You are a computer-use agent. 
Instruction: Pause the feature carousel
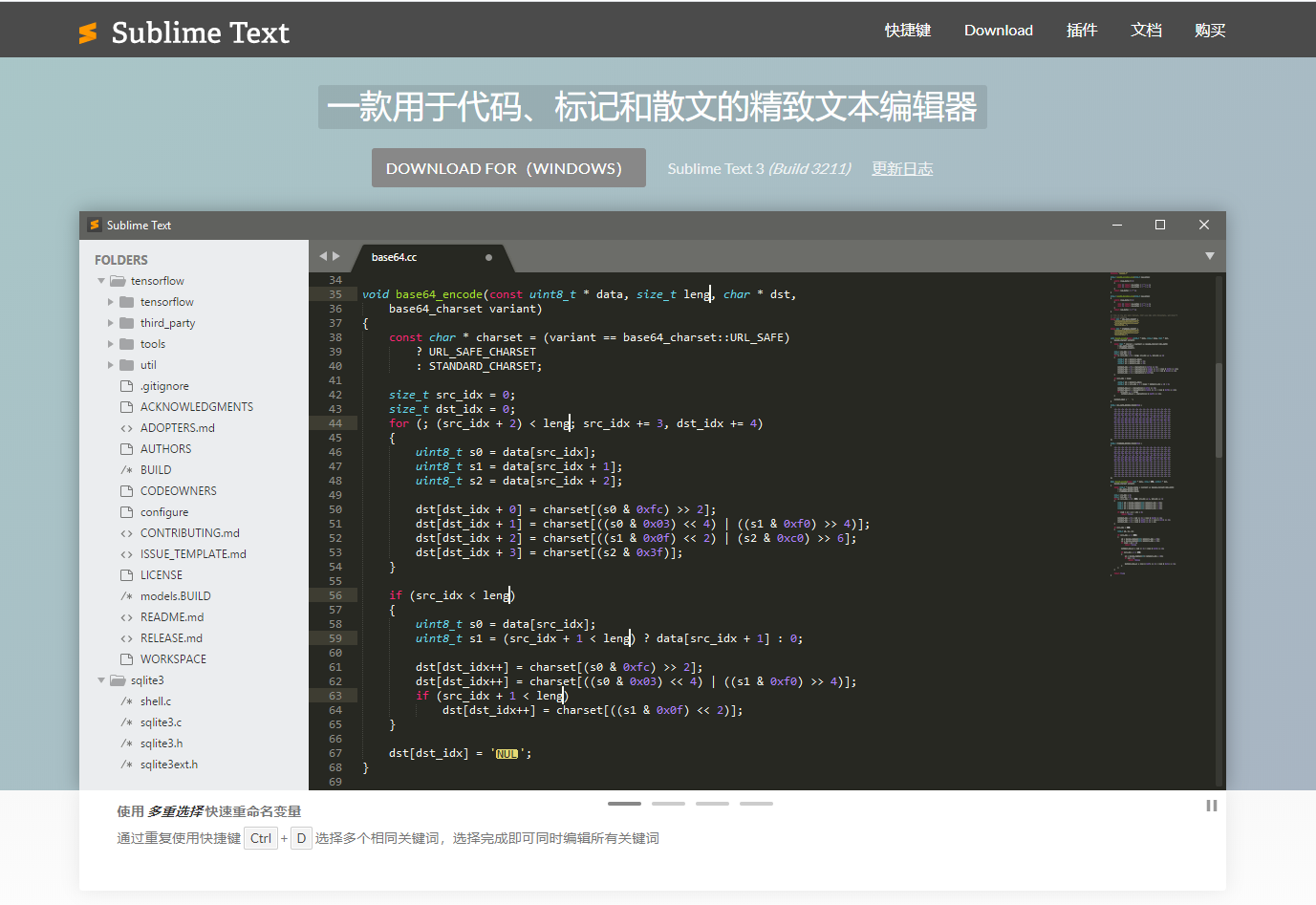1212,806
